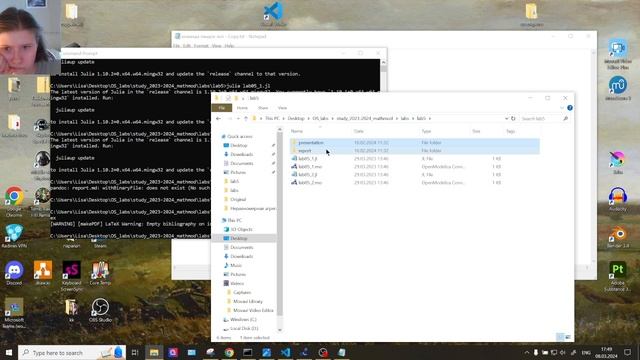Open Discord desktop icon
The width and height of the screenshot is (640, 360).
(x=14, y=273)
